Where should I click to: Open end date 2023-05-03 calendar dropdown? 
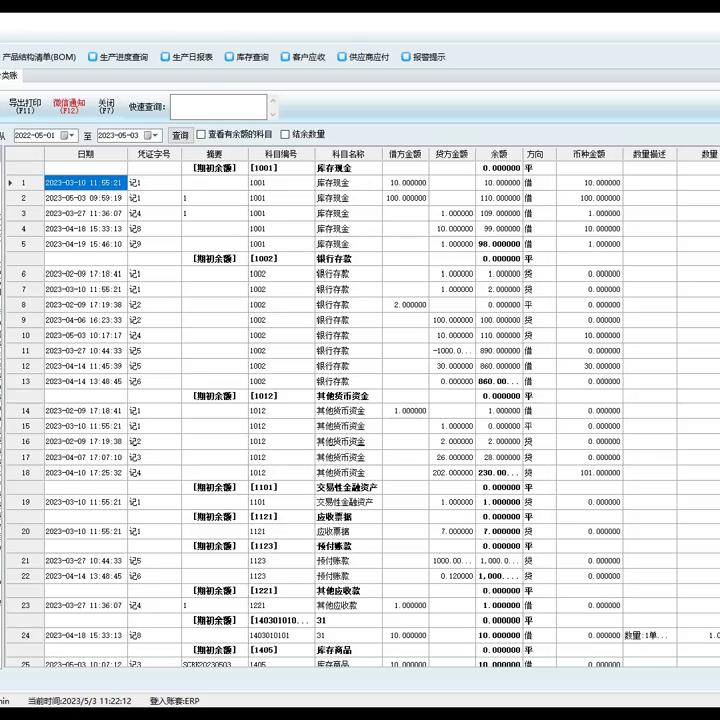tap(152, 135)
